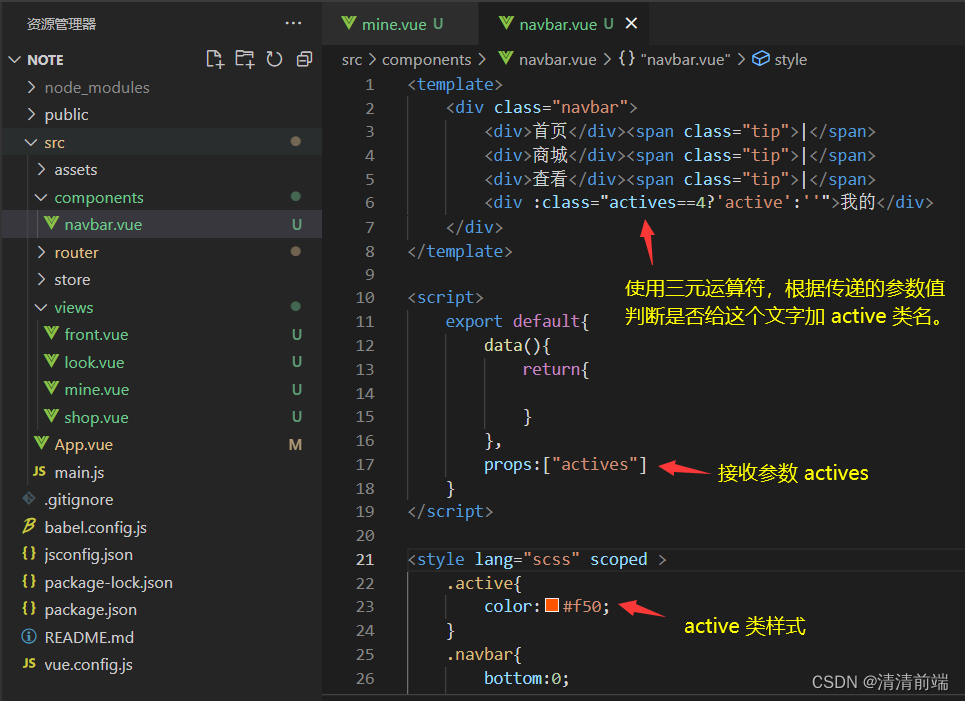Click the 资源管理器 explorer title
This screenshot has width=965, height=701.
62,24
